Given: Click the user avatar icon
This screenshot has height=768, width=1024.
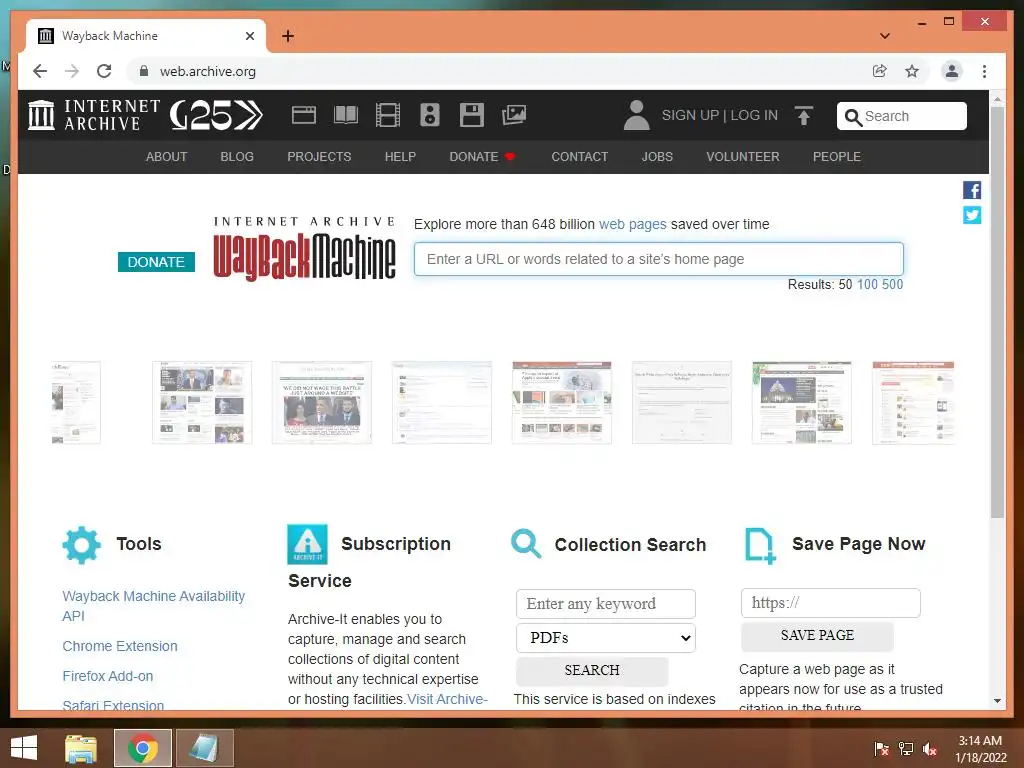Looking at the screenshot, I should point(636,115).
